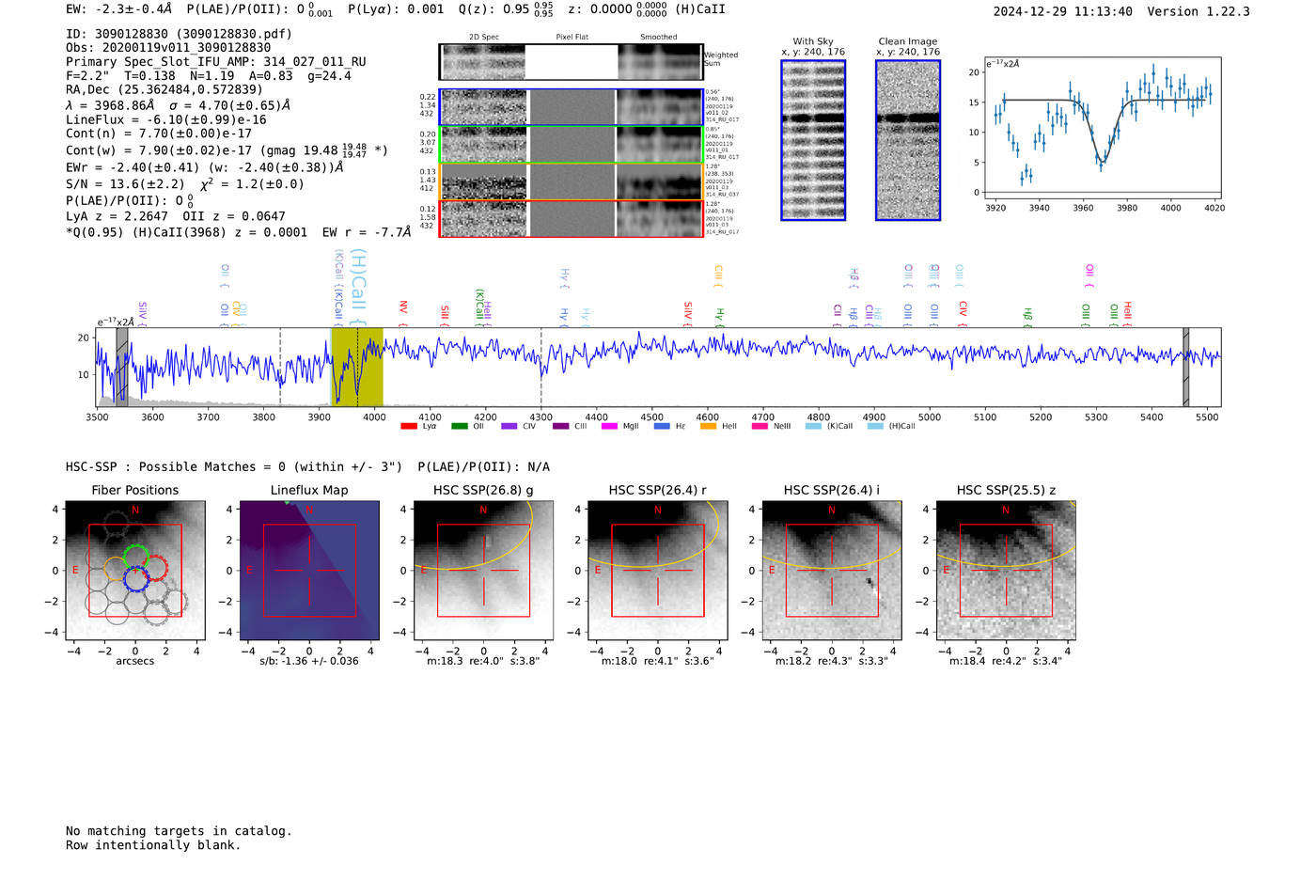Click the P(Lyα): 0.001 header value
Screen dimensions: 1316x896
point(396,9)
